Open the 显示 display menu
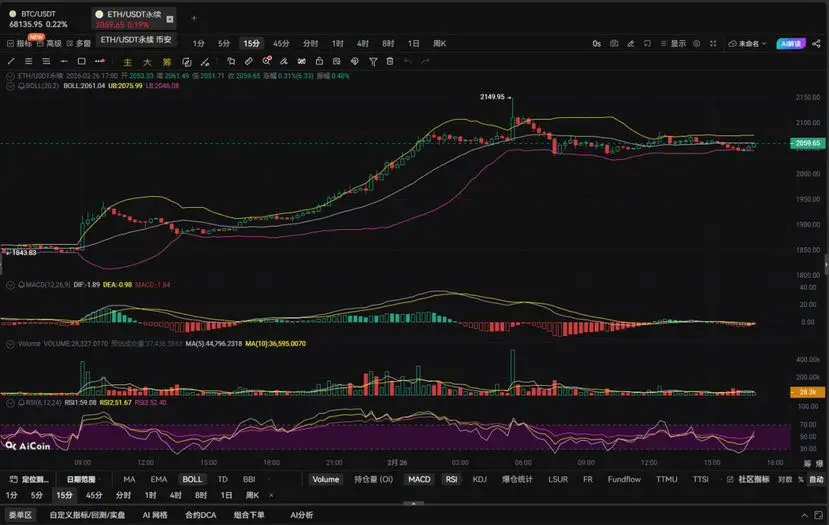Screen dimensions: 829x525 click(674, 43)
